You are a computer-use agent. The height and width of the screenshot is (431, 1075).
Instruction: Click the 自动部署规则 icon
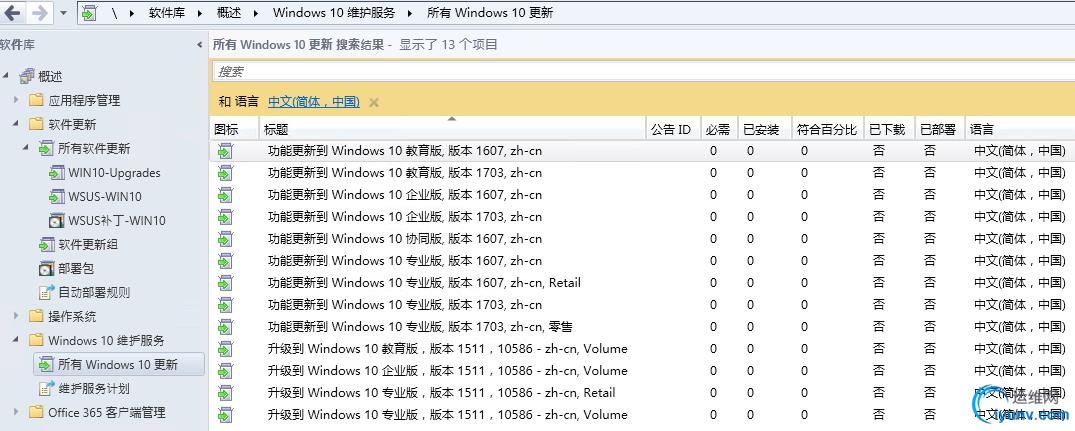[x=47, y=293]
